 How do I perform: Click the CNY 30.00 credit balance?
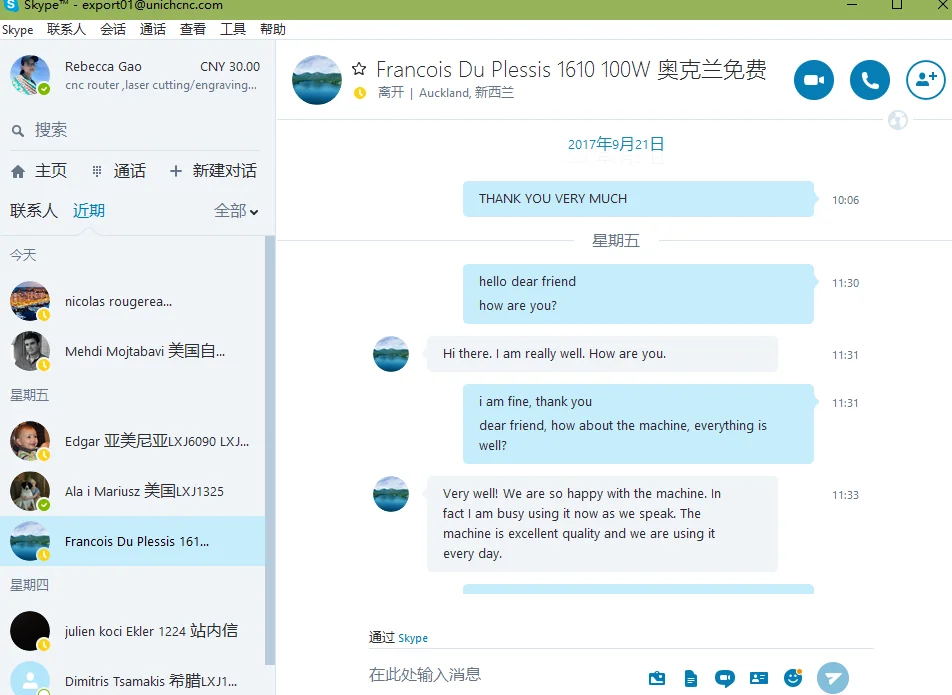pyautogui.click(x=230, y=67)
